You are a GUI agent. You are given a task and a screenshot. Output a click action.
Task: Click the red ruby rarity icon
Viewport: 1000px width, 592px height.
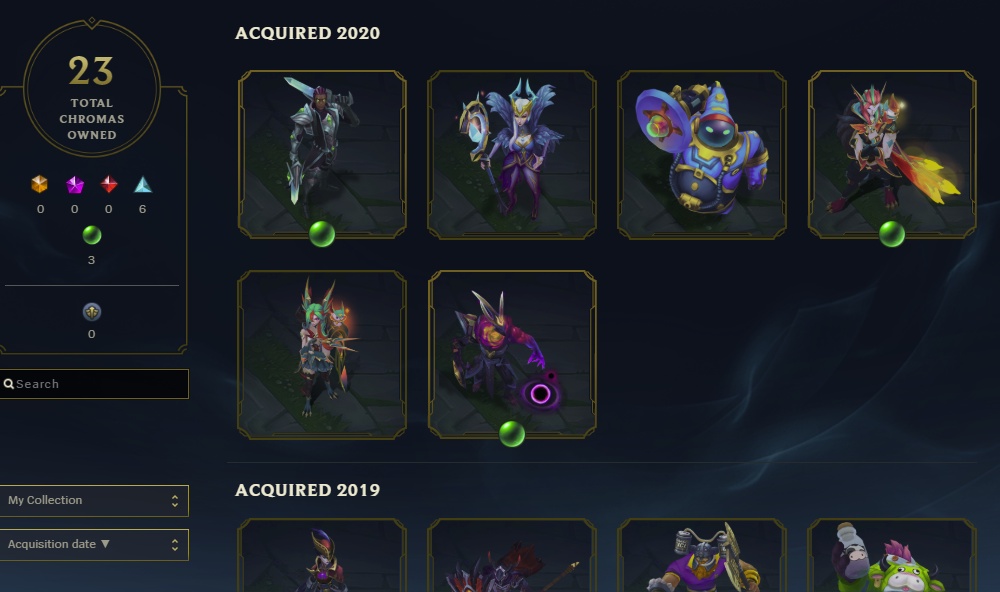coord(109,184)
